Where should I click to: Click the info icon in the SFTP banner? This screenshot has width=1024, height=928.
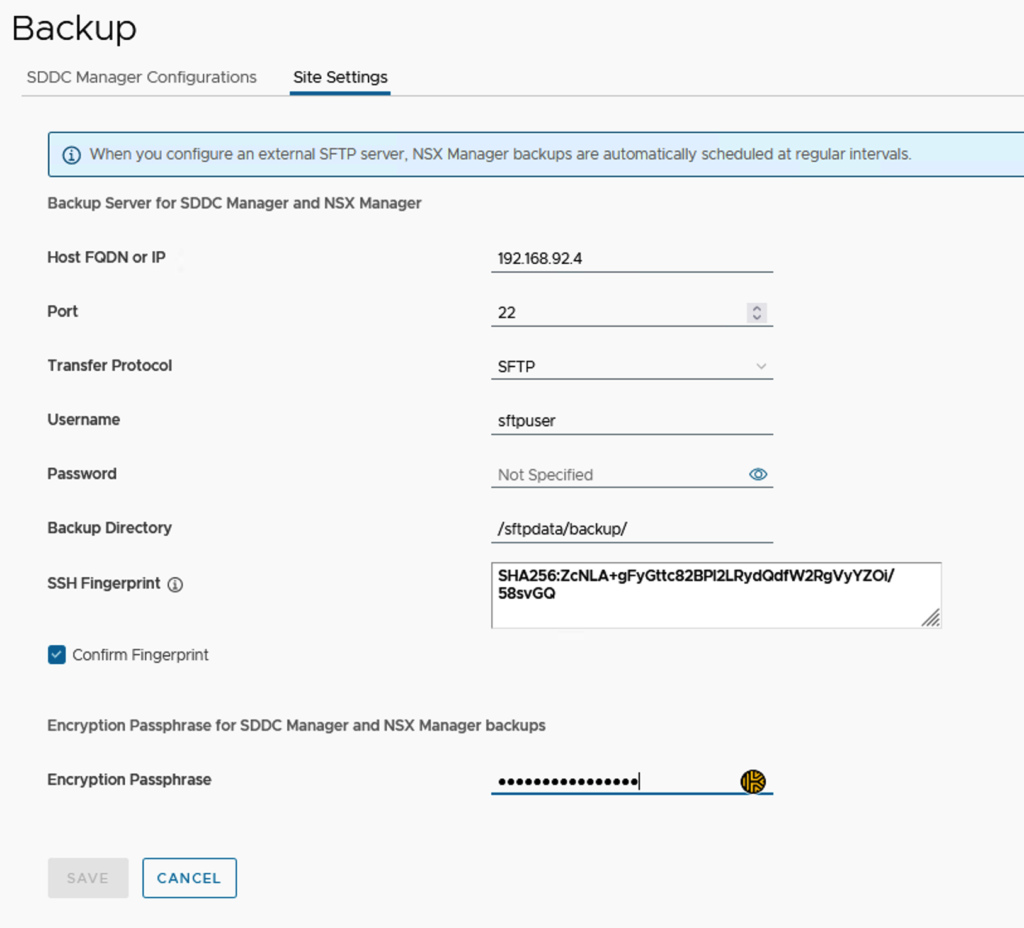coord(72,155)
